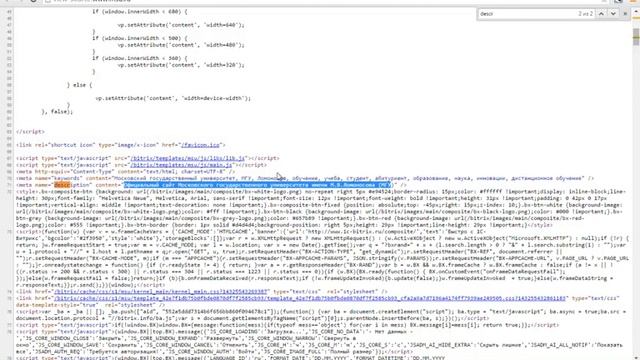The image size is (640, 360).
Task: Close the find bar
Action: (x=625, y=14)
